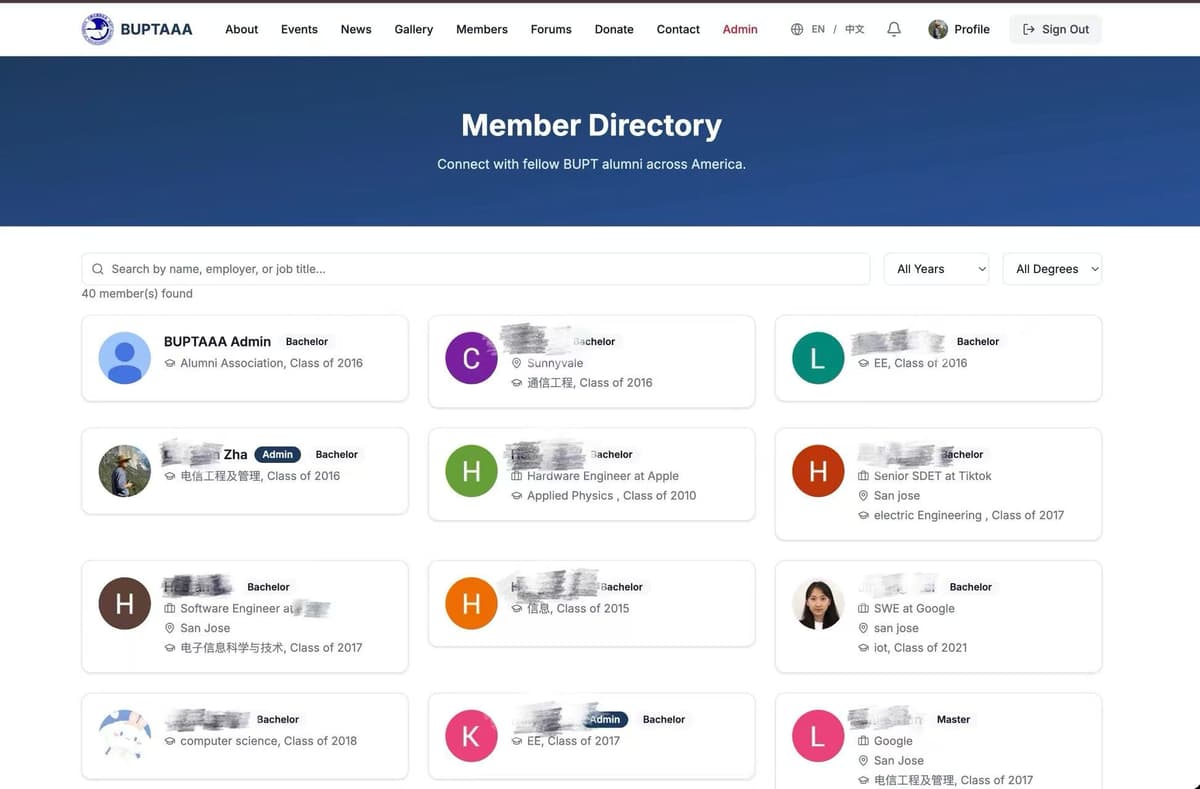This screenshot has width=1200, height=789.
Task: Select the Members nav item
Action: (x=482, y=29)
